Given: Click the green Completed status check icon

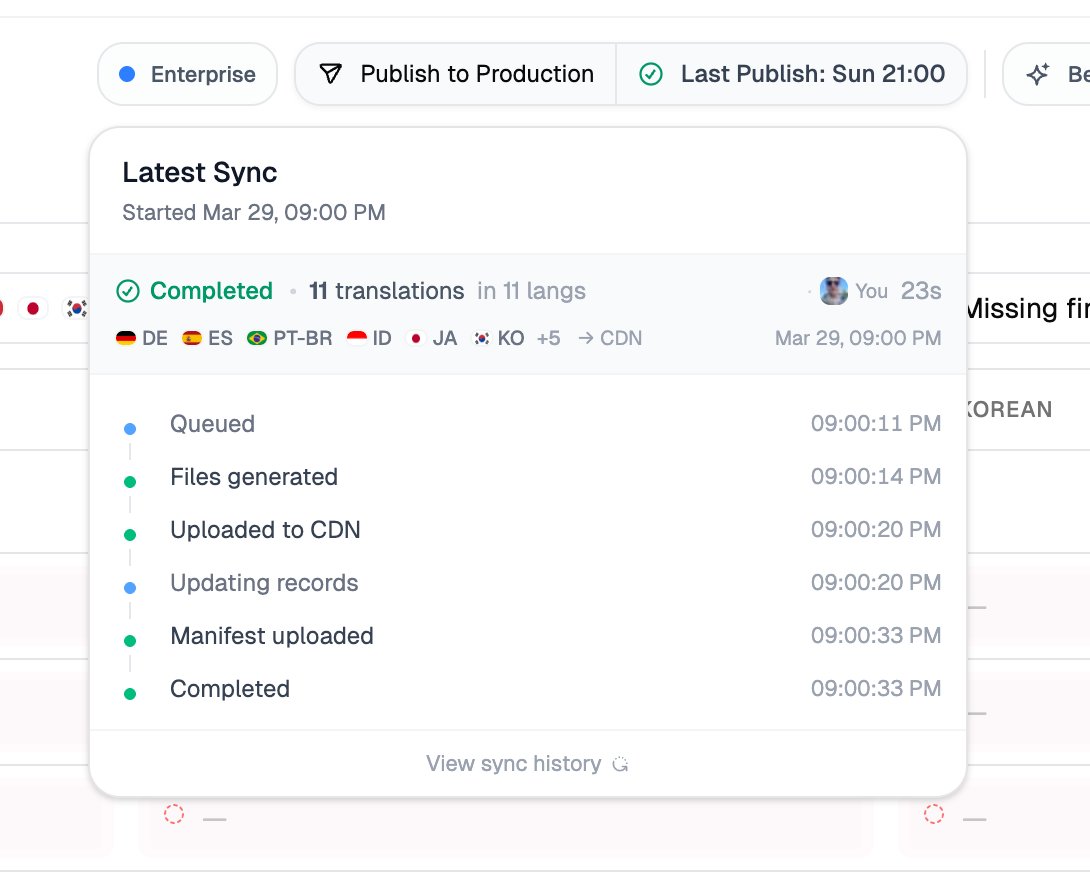Looking at the screenshot, I should tap(128, 291).
